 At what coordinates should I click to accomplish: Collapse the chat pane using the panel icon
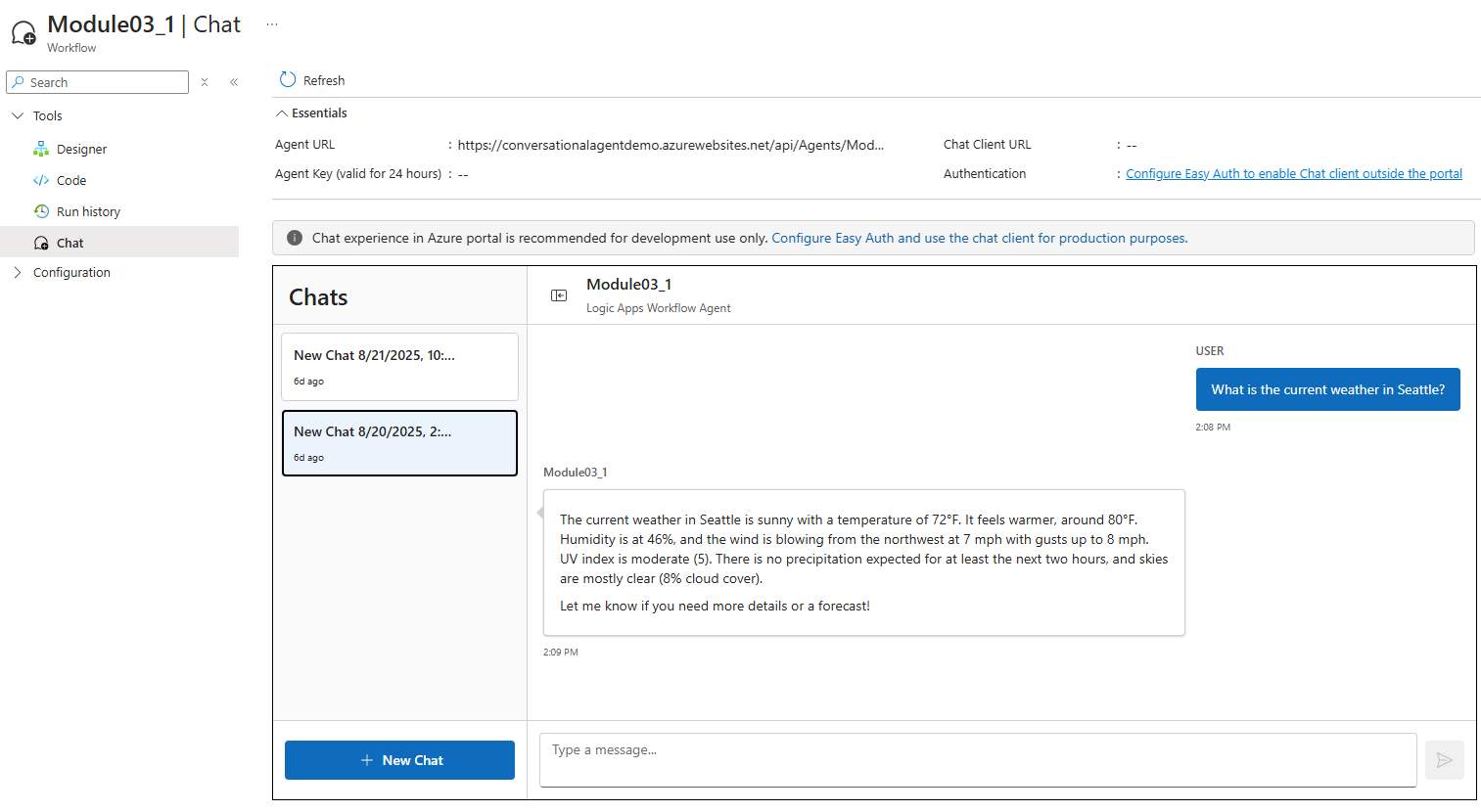[x=559, y=294]
